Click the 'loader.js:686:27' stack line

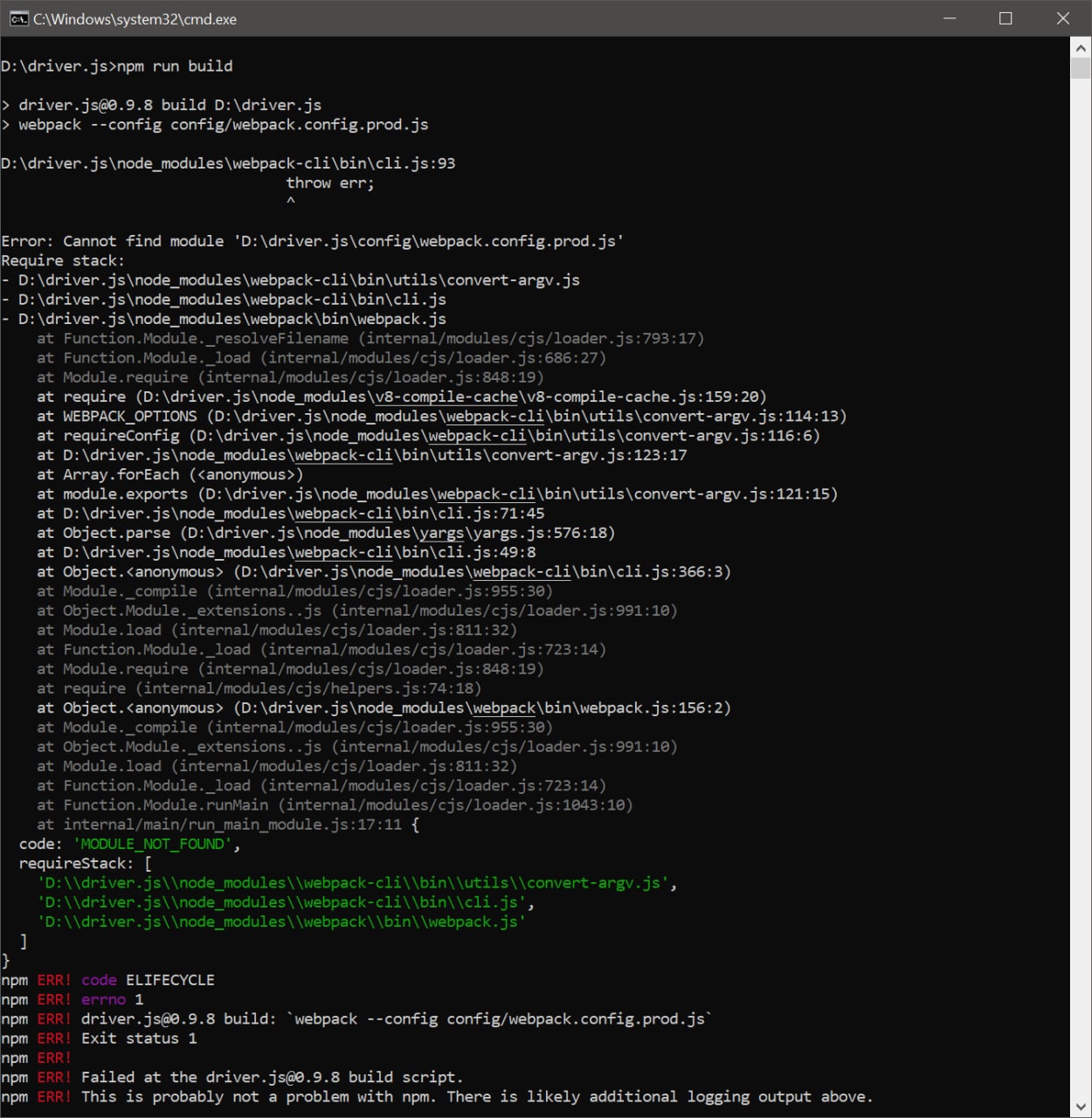point(321,358)
